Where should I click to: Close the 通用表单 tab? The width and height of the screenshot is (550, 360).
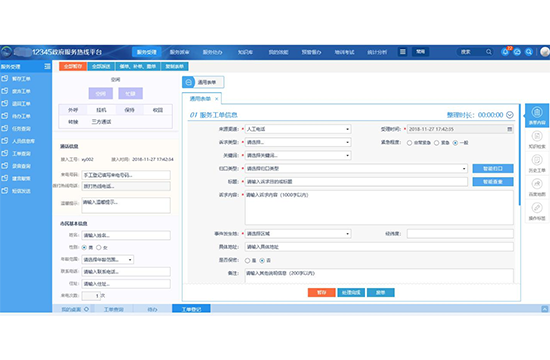click(x=216, y=99)
